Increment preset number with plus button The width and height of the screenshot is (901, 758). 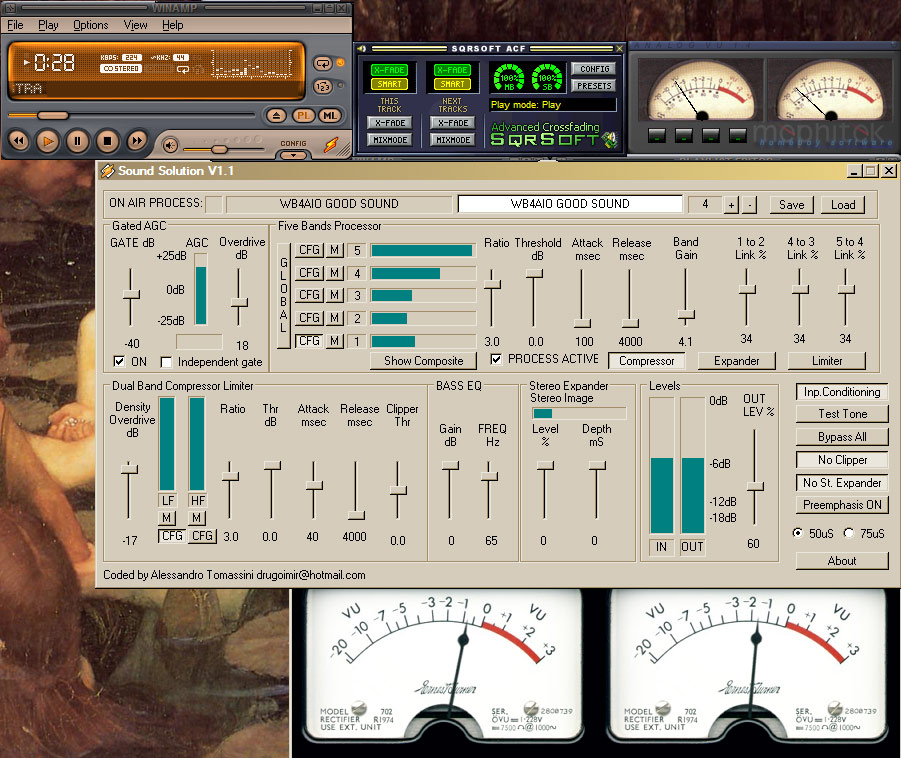pos(731,205)
